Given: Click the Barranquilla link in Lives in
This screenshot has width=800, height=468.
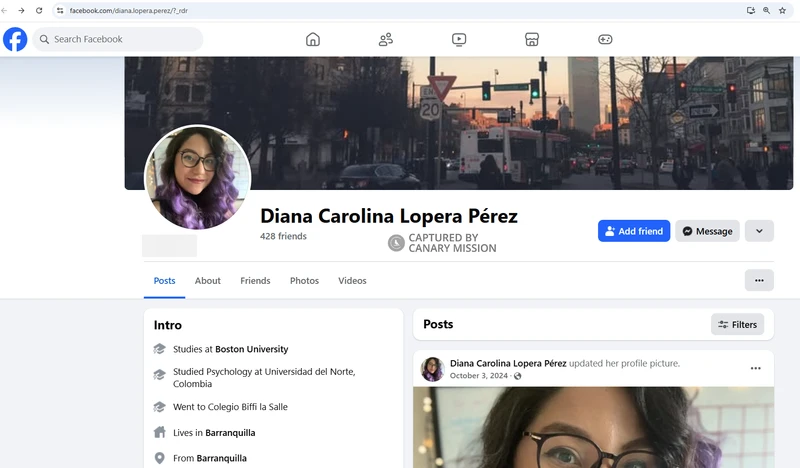Looking at the screenshot, I should coord(230,433).
